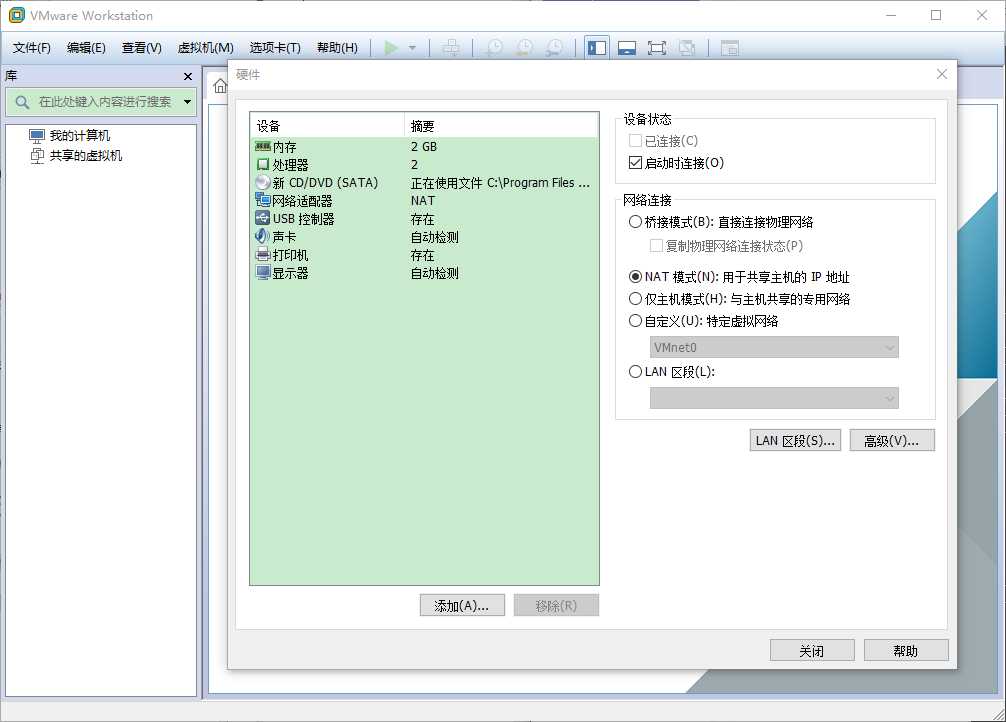
Task: Click the 设备 column header
Action: 327,126
